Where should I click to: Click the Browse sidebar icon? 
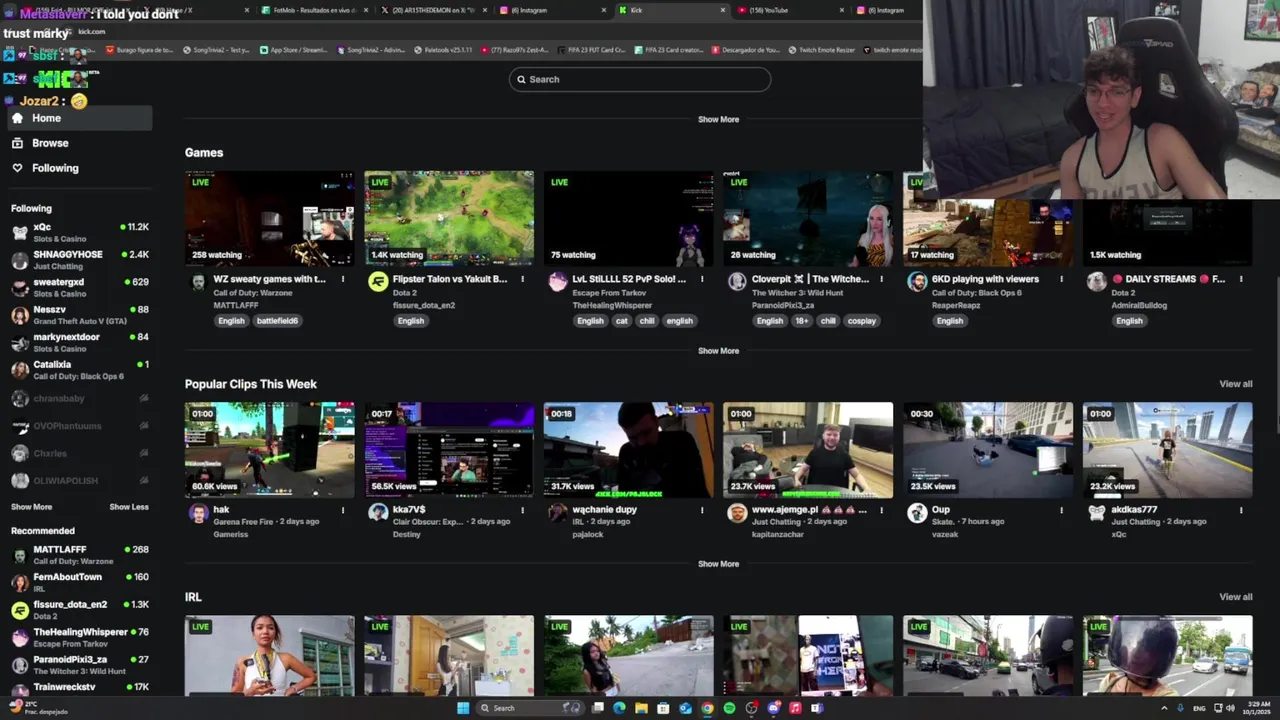pos(17,143)
